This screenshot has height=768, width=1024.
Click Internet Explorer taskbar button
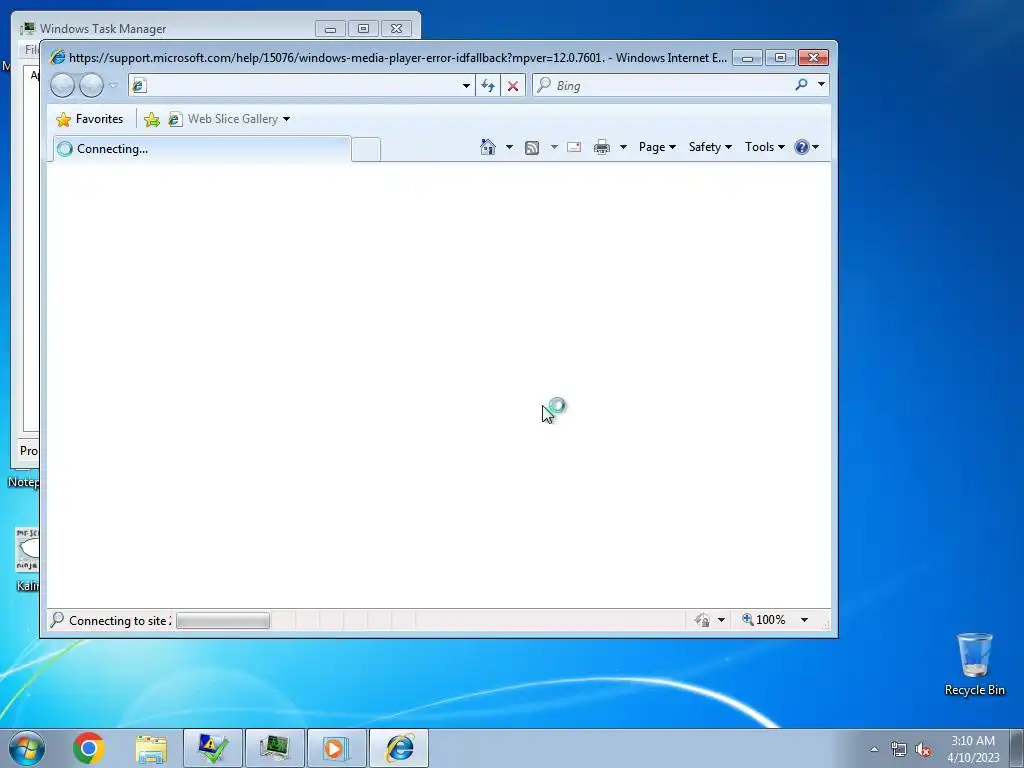click(x=399, y=748)
